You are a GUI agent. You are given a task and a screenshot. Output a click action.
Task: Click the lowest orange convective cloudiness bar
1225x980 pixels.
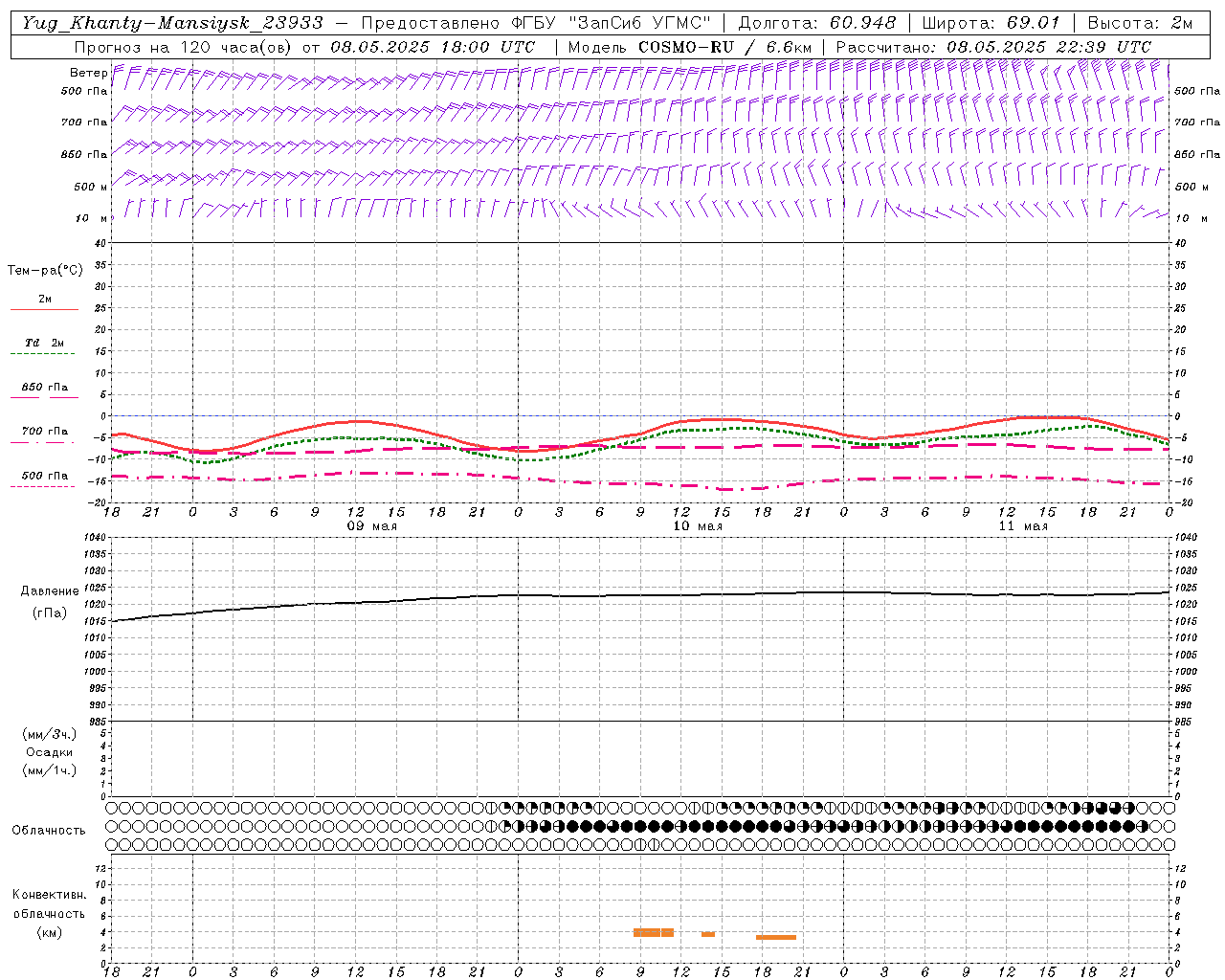point(776,937)
